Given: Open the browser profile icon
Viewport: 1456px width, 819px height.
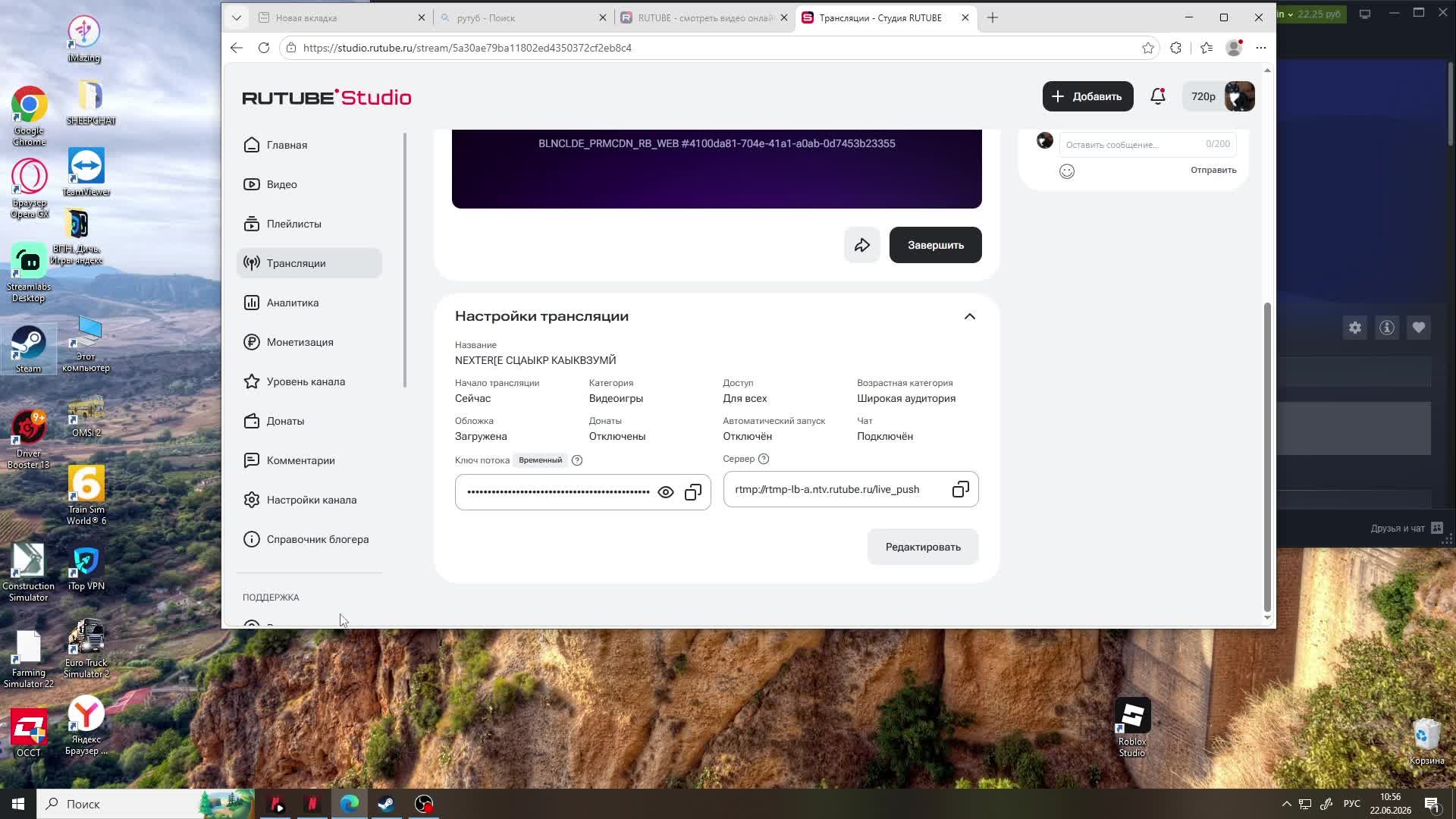Looking at the screenshot, I should click(x=1235, y=48).
